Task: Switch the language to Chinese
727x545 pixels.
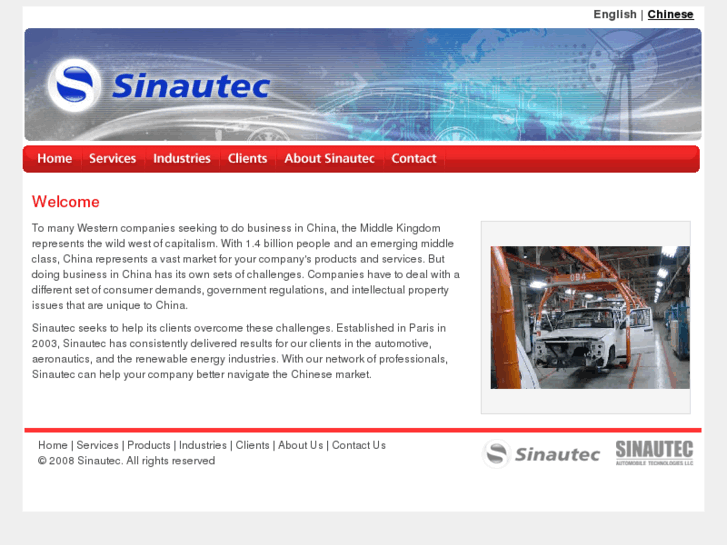Action: click(670, 14)
